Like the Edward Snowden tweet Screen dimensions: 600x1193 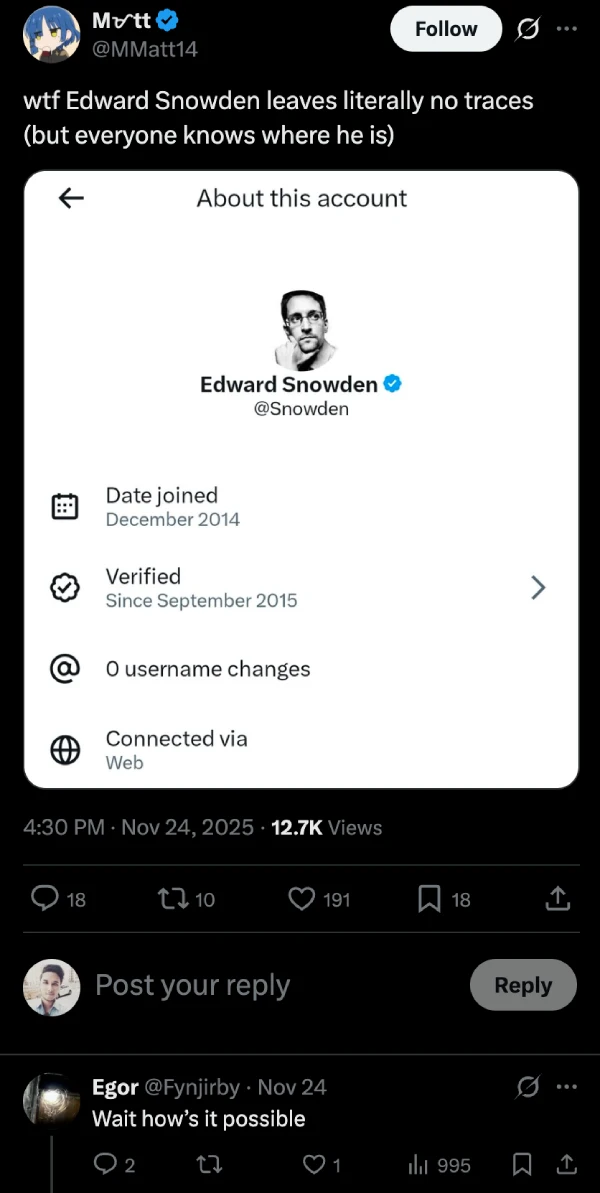click(303, 899)
